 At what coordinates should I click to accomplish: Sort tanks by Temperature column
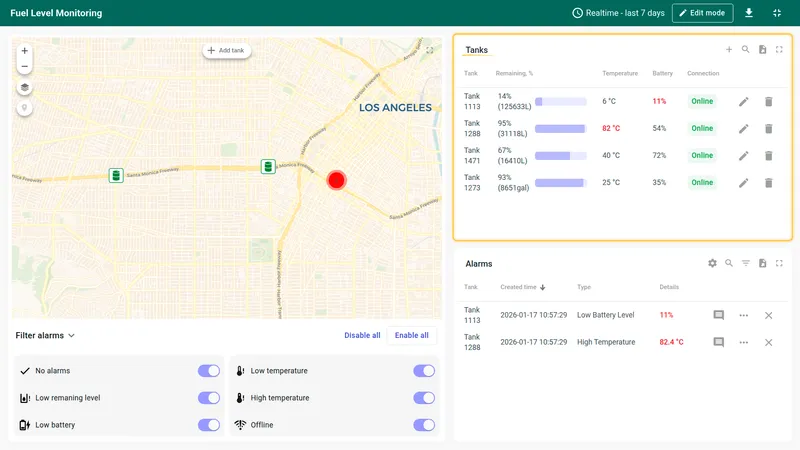(x=620, y=73)
